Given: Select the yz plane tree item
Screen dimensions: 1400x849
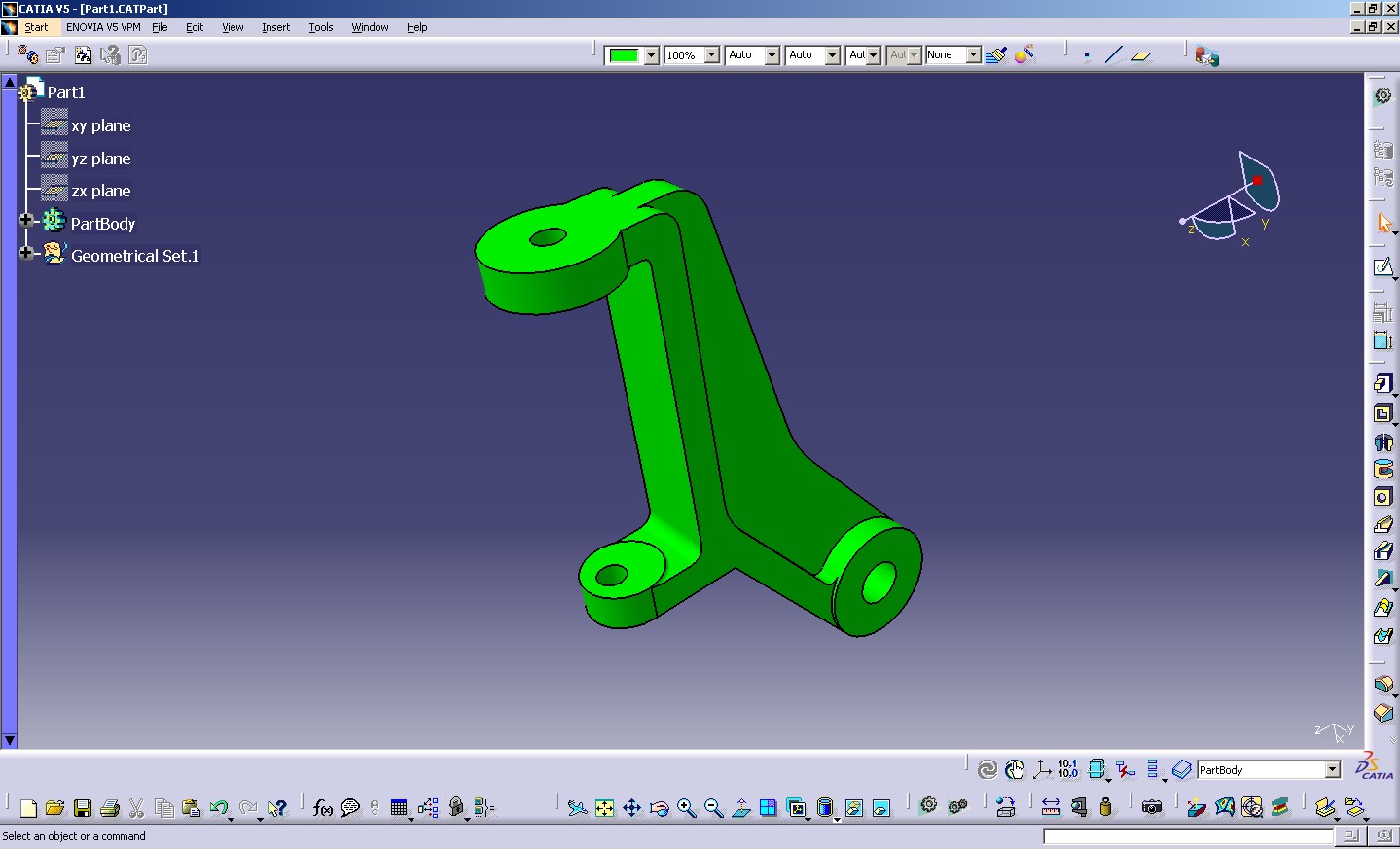Looking at the screenshot, I should (x=100, y=159).
